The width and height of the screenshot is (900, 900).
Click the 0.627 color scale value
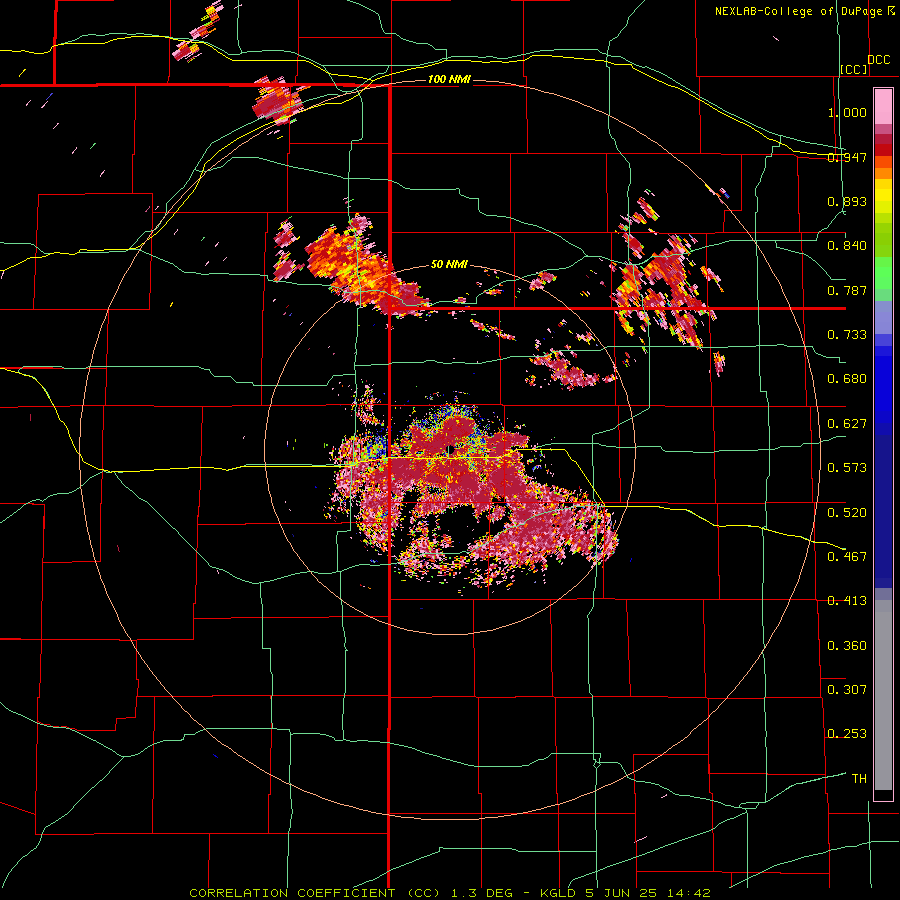[847, 424]
